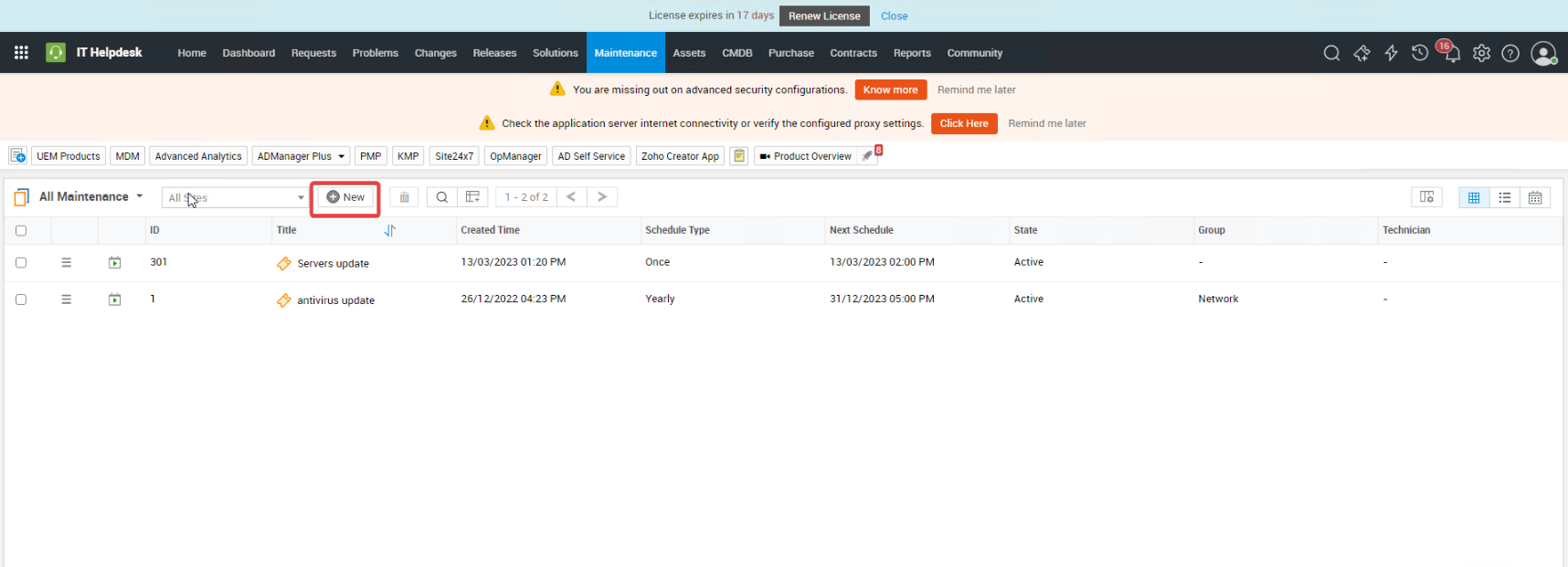The image size is (1568, 567).
Task: Open the recent history clock icon
Action: pos(1419,53)
